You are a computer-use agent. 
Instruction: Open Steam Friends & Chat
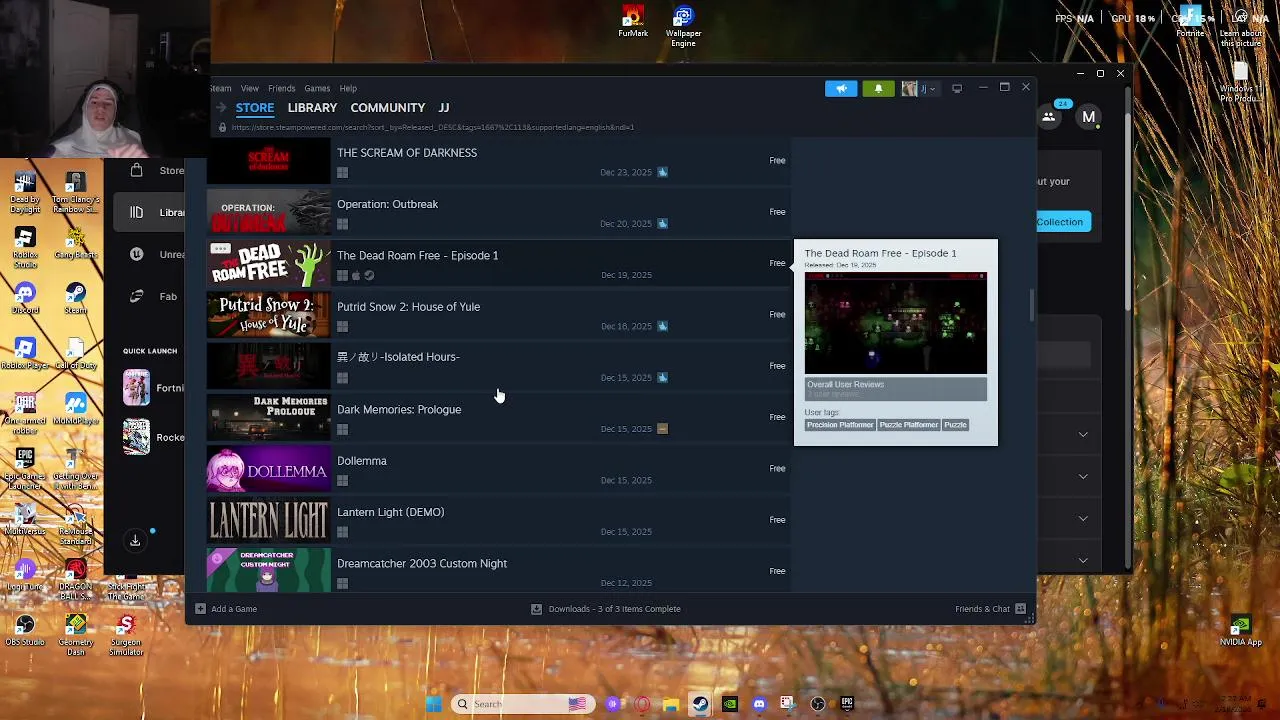(990, 609)
